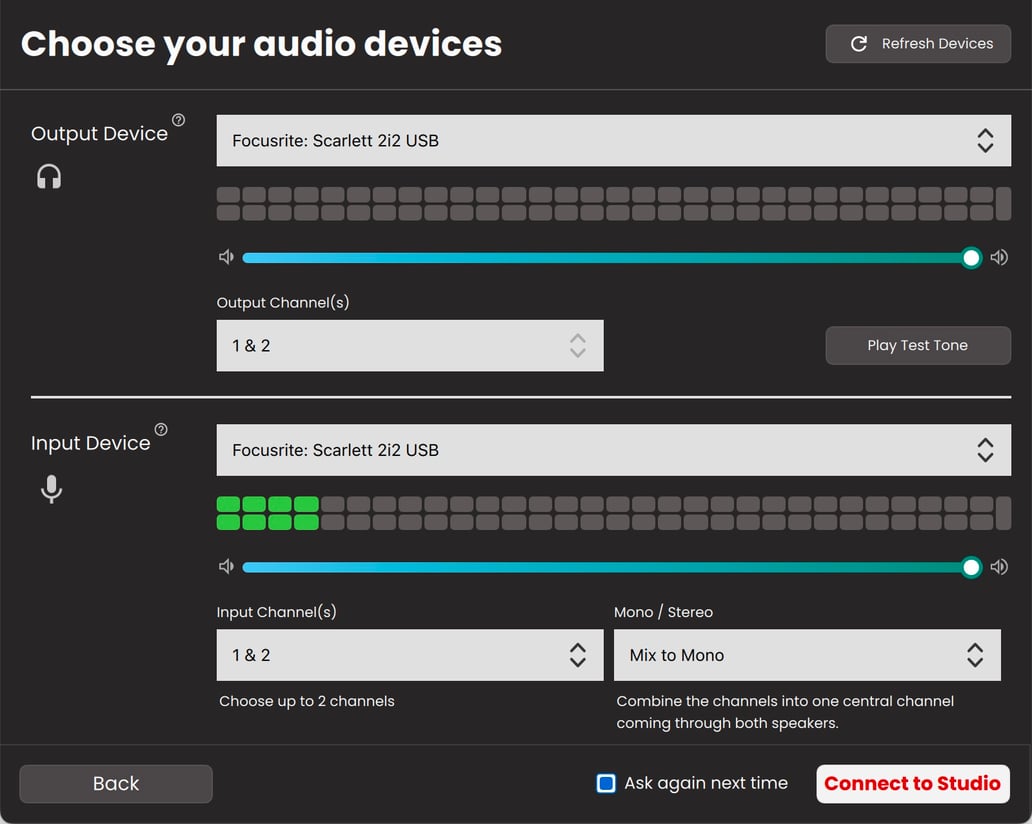Click the help icon beside Output Device
This screenshot has width=1032, height=824.
click(178, 120)
